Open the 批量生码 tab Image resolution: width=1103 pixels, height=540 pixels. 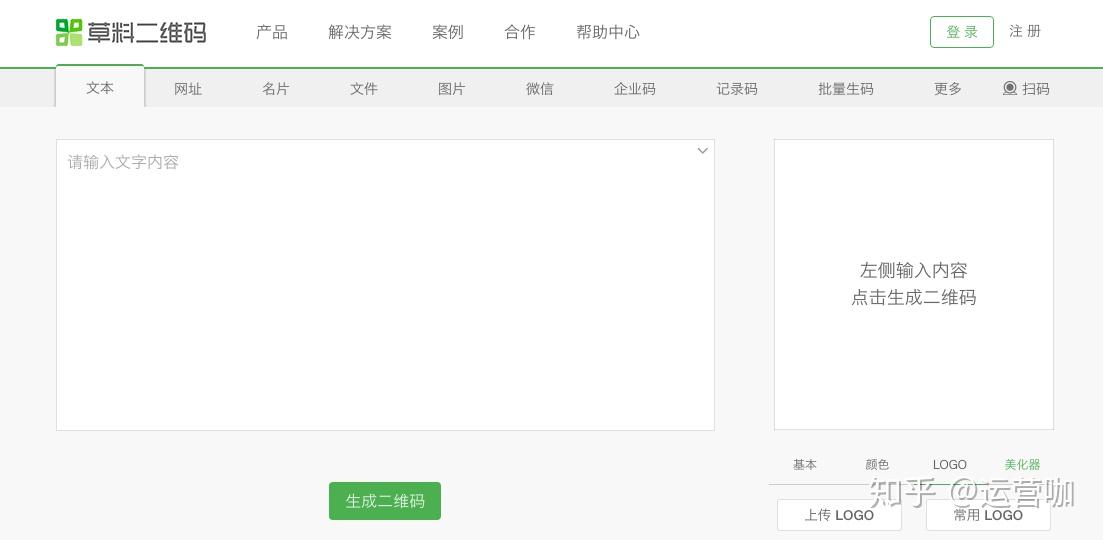click(846, 89)
